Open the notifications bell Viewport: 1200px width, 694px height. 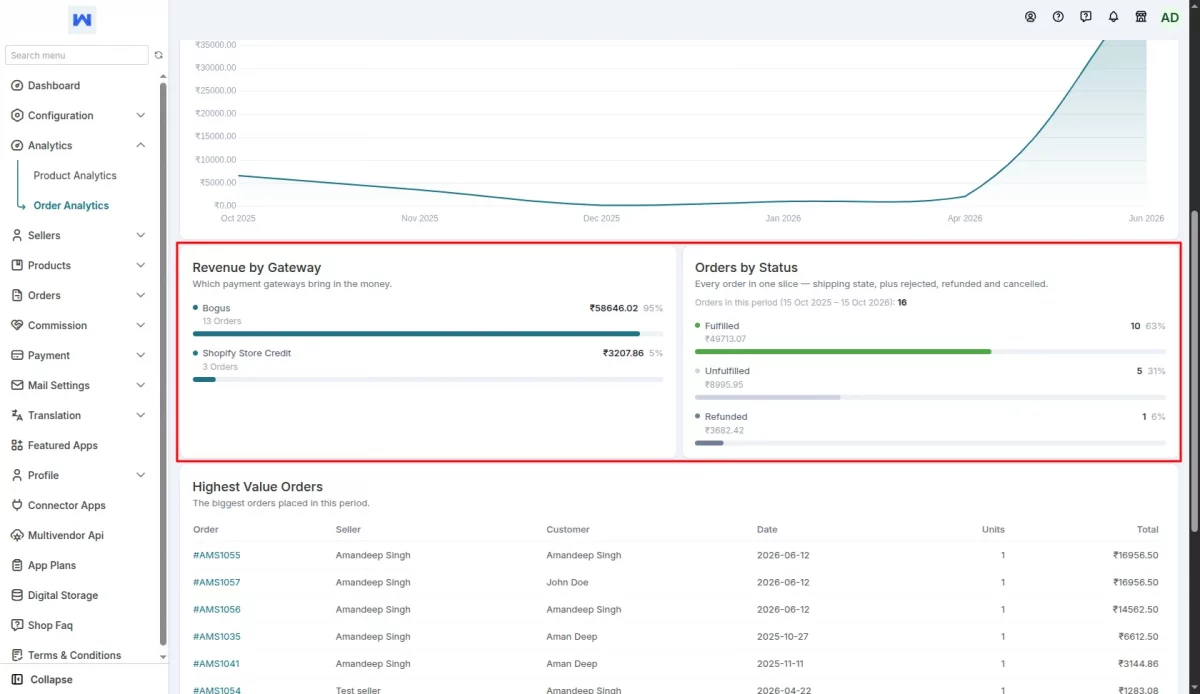1113,17
